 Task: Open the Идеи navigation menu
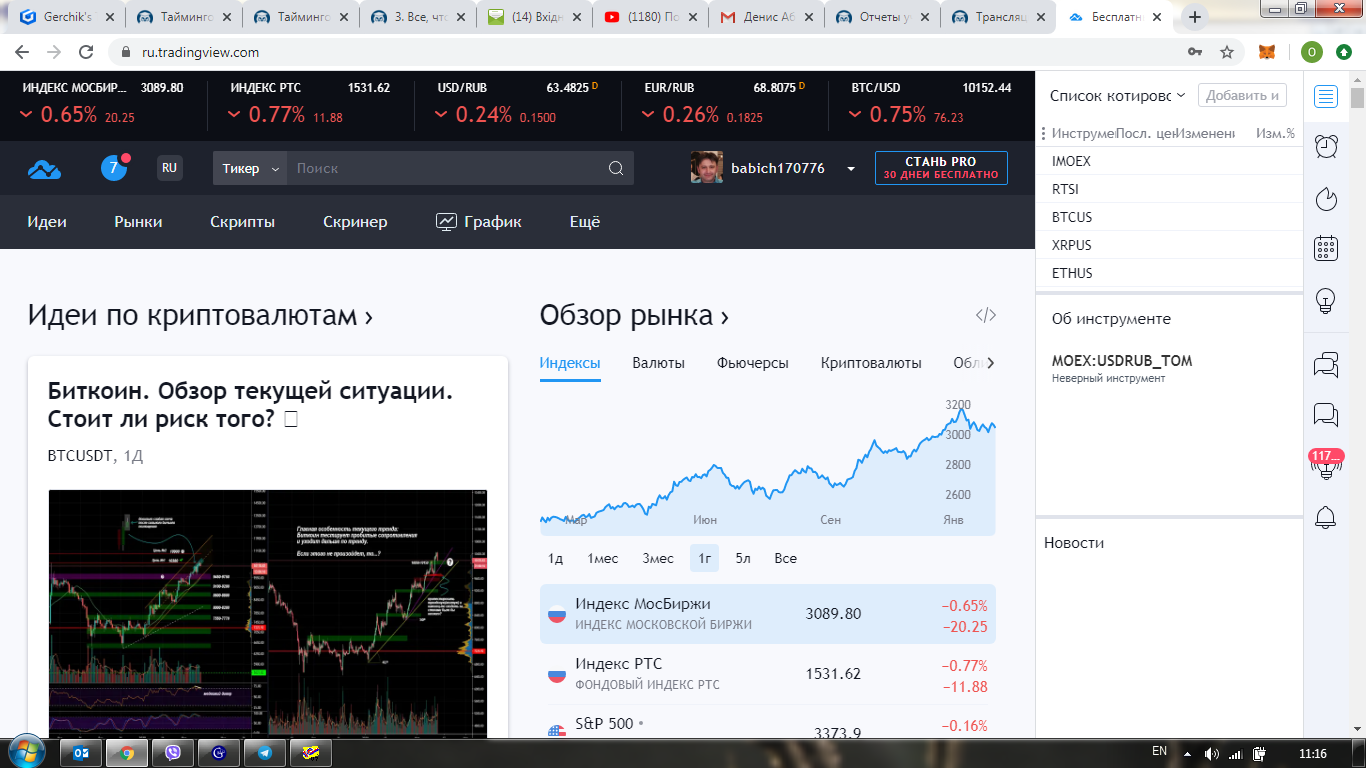click(x=47, y=222)
